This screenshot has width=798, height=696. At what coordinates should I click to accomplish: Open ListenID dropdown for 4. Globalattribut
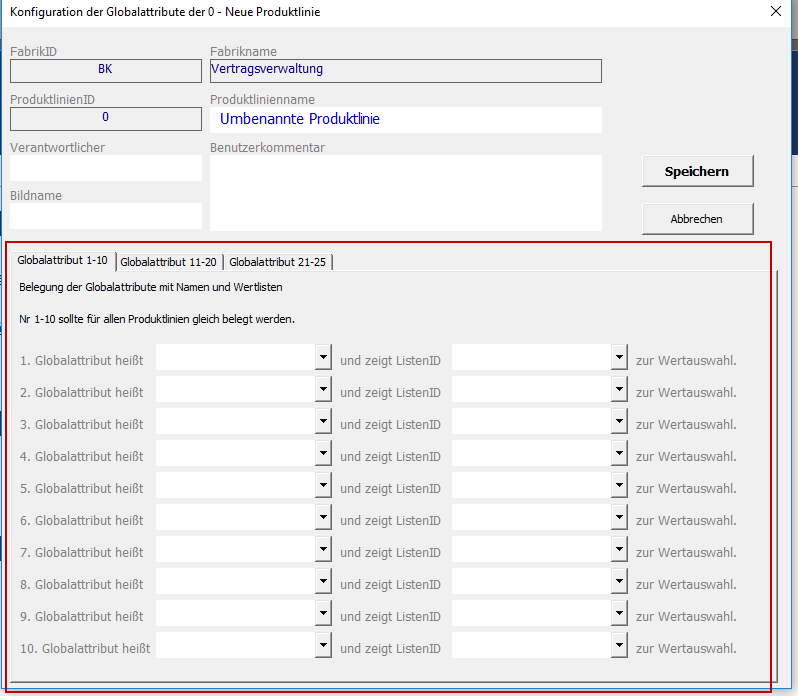[619, 454]
